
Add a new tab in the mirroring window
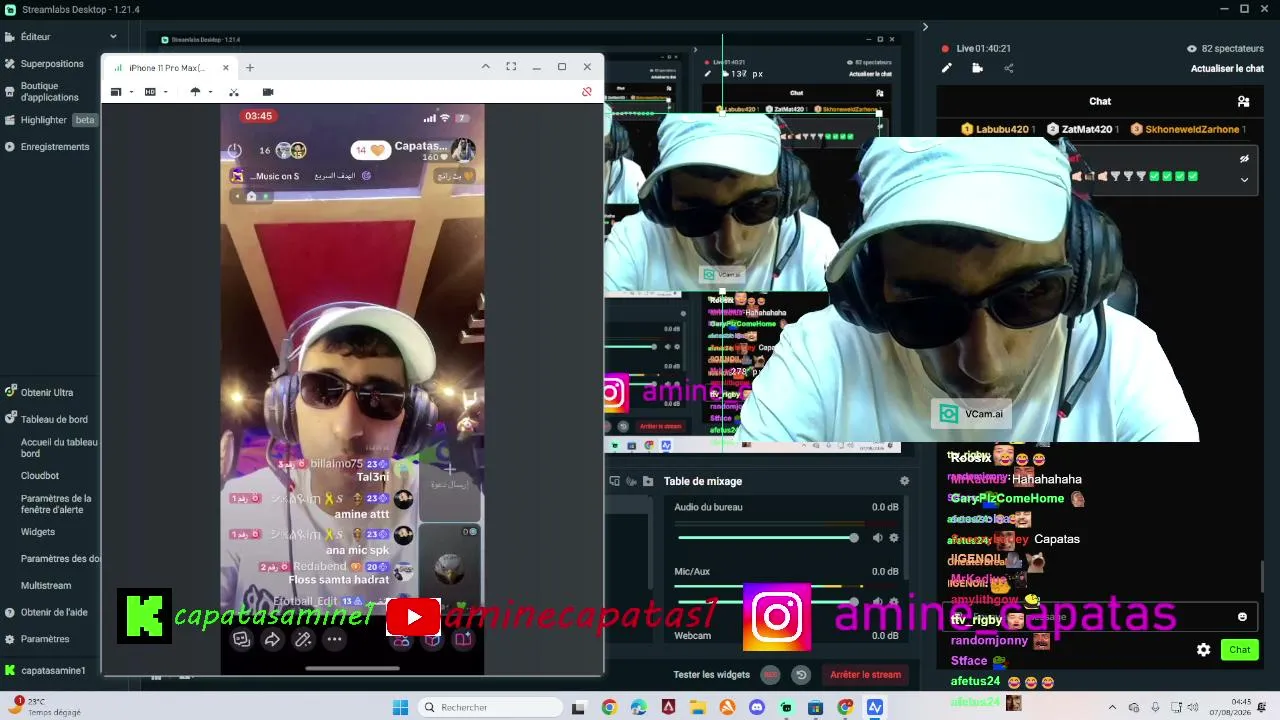coord(250,68)
